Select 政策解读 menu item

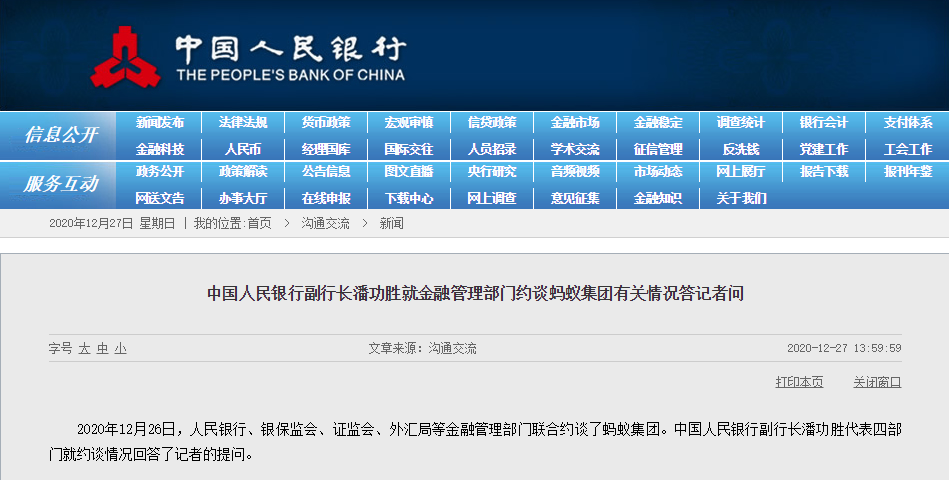point(243,171)
